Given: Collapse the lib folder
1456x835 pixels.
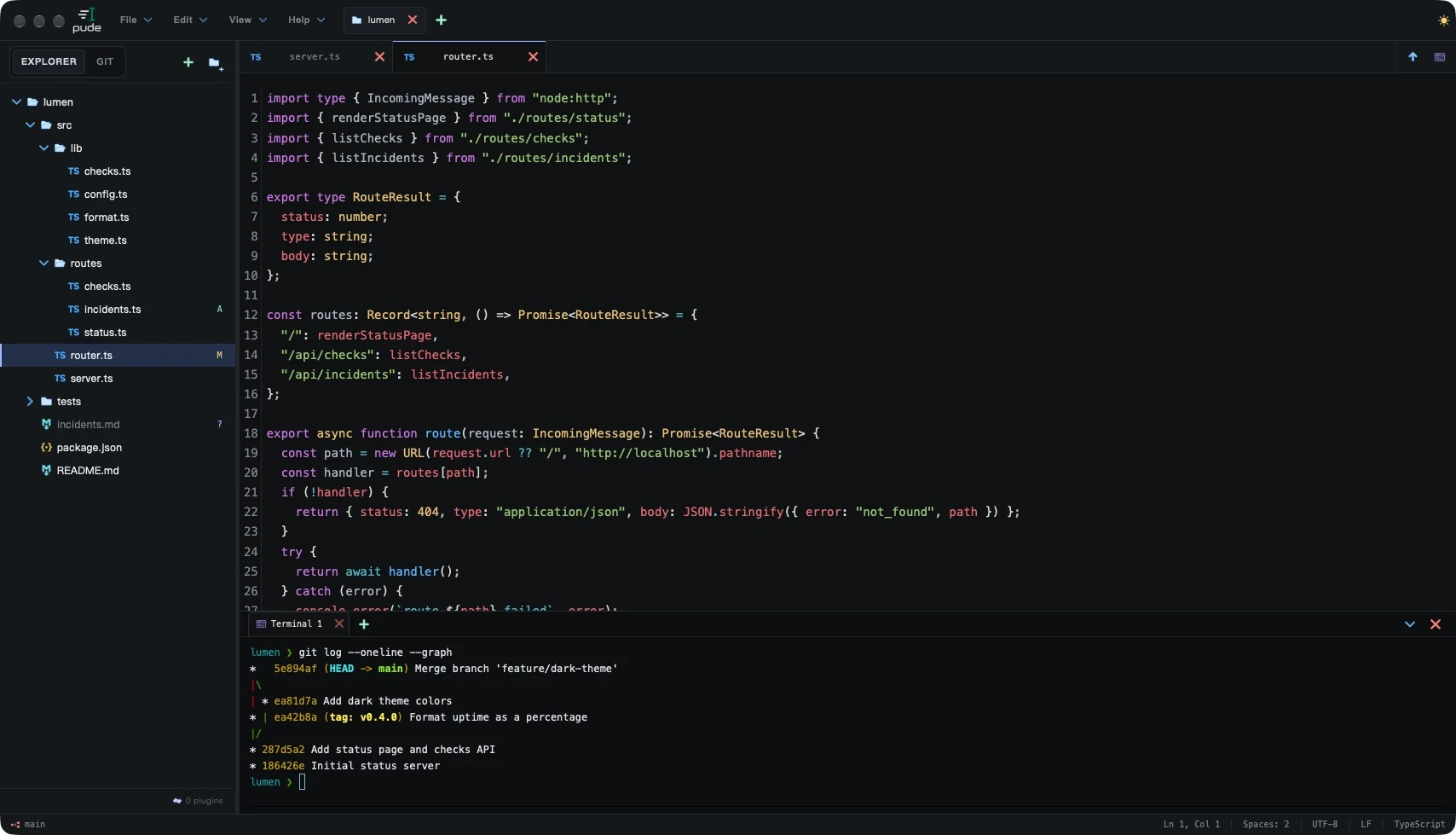Looking at the screenshot, I should (x=44, y=148).
